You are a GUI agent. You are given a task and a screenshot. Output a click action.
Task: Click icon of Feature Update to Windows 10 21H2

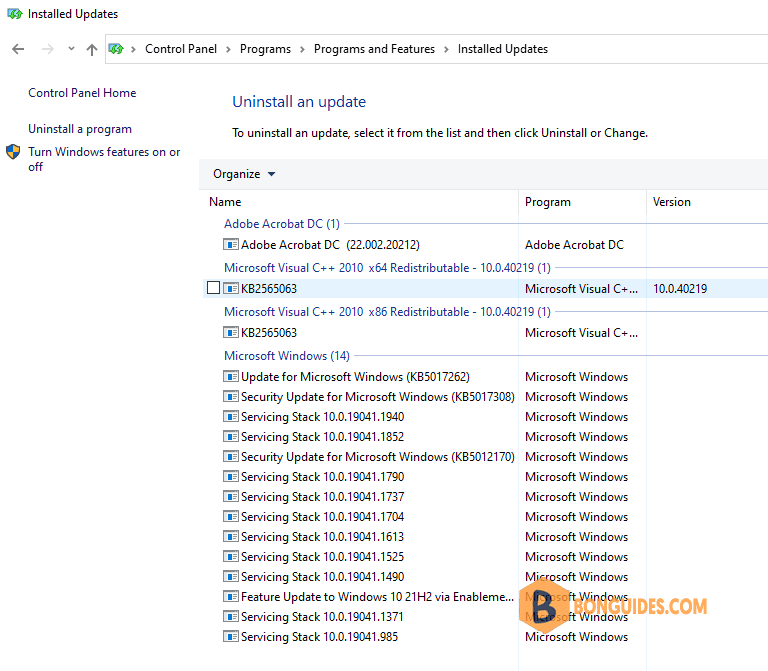pyautogui.click(x=231, y=596)
